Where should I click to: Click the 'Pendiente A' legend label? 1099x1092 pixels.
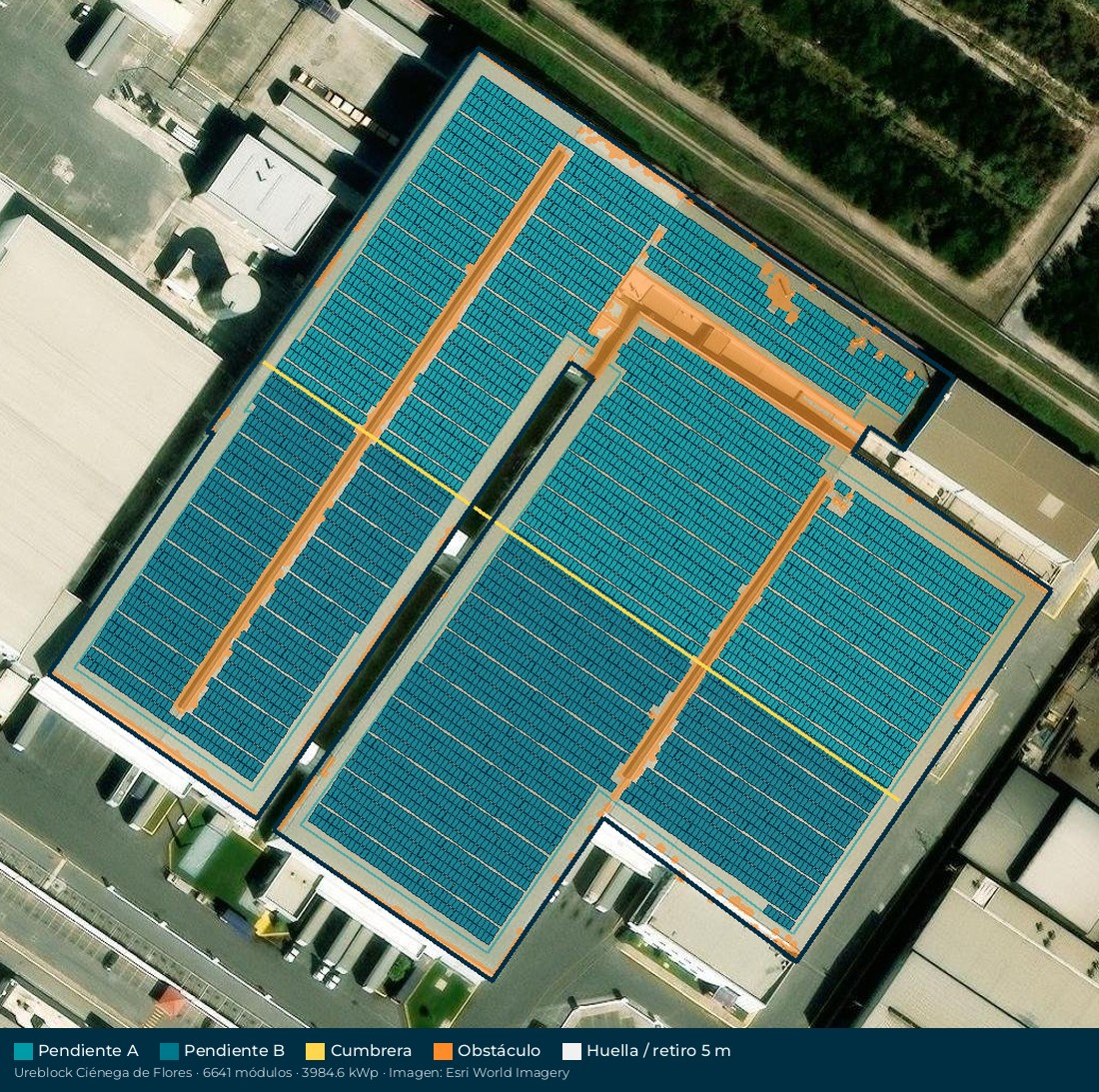click(x=88, y=1051)
